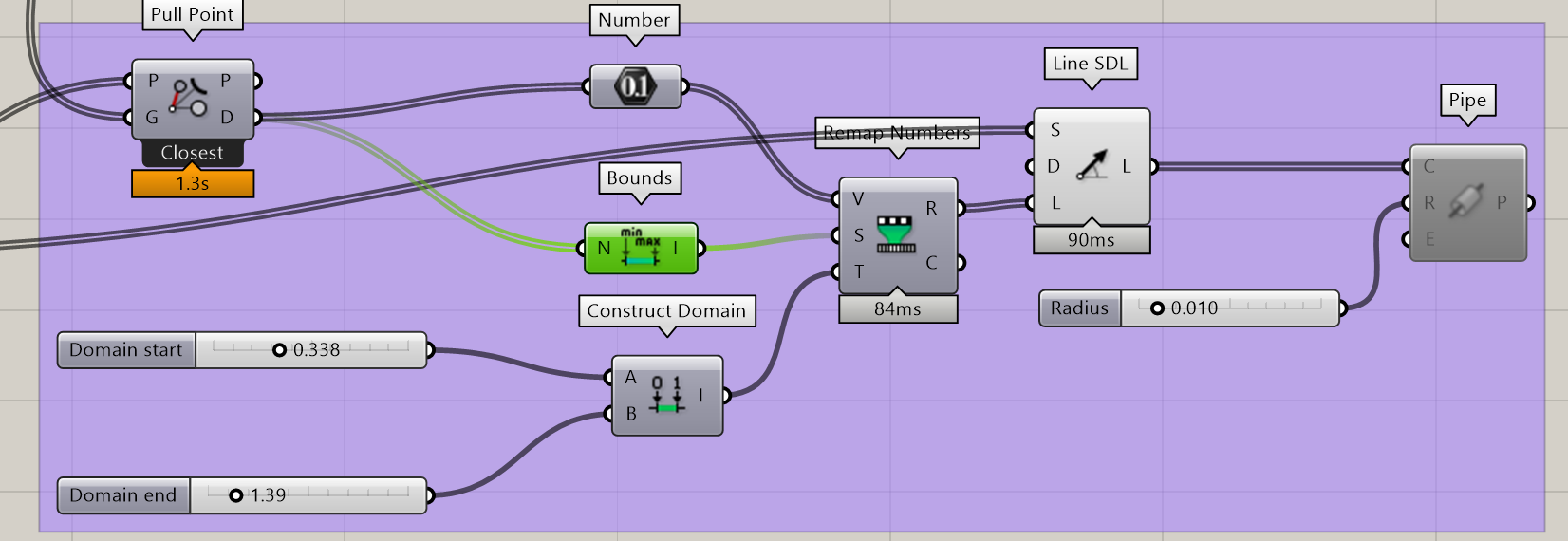
Task: Click the Closest label under Pull Point
Action: pyautogui.click(x=192, y=153)
